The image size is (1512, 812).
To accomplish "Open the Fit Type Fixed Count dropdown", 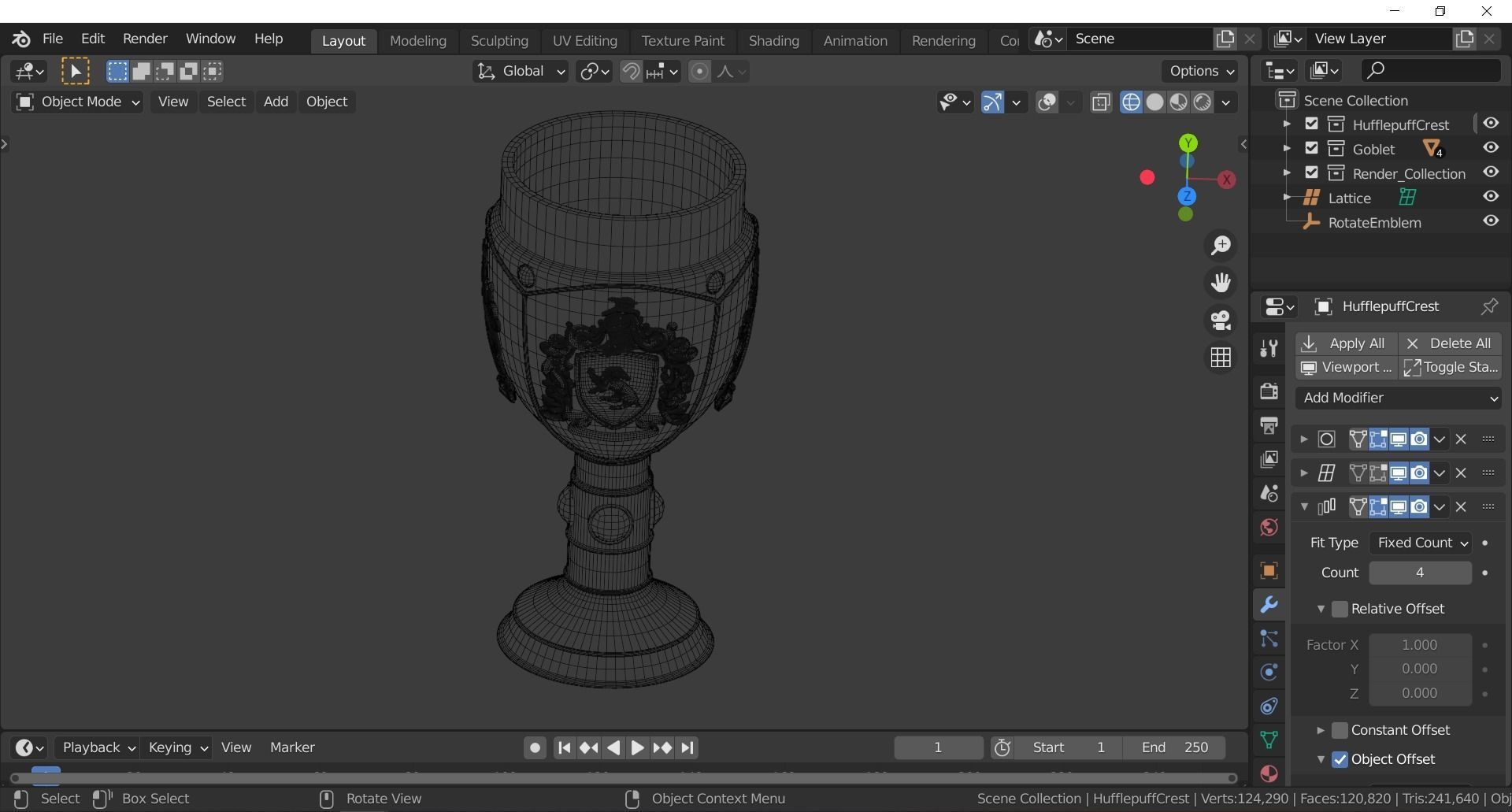I will (1421, 543).
